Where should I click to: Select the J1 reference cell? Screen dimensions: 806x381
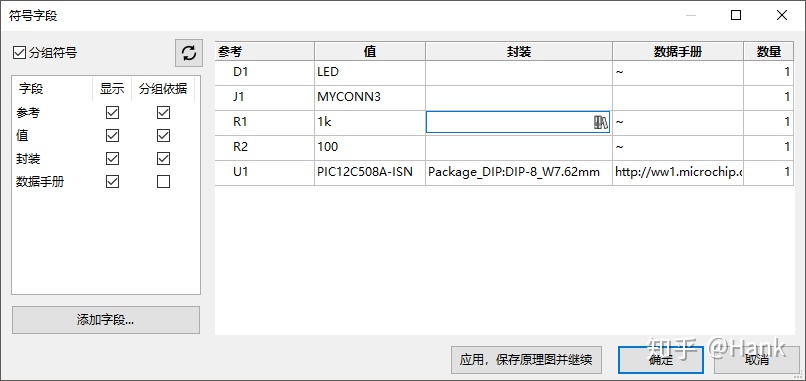click(265, 97)
